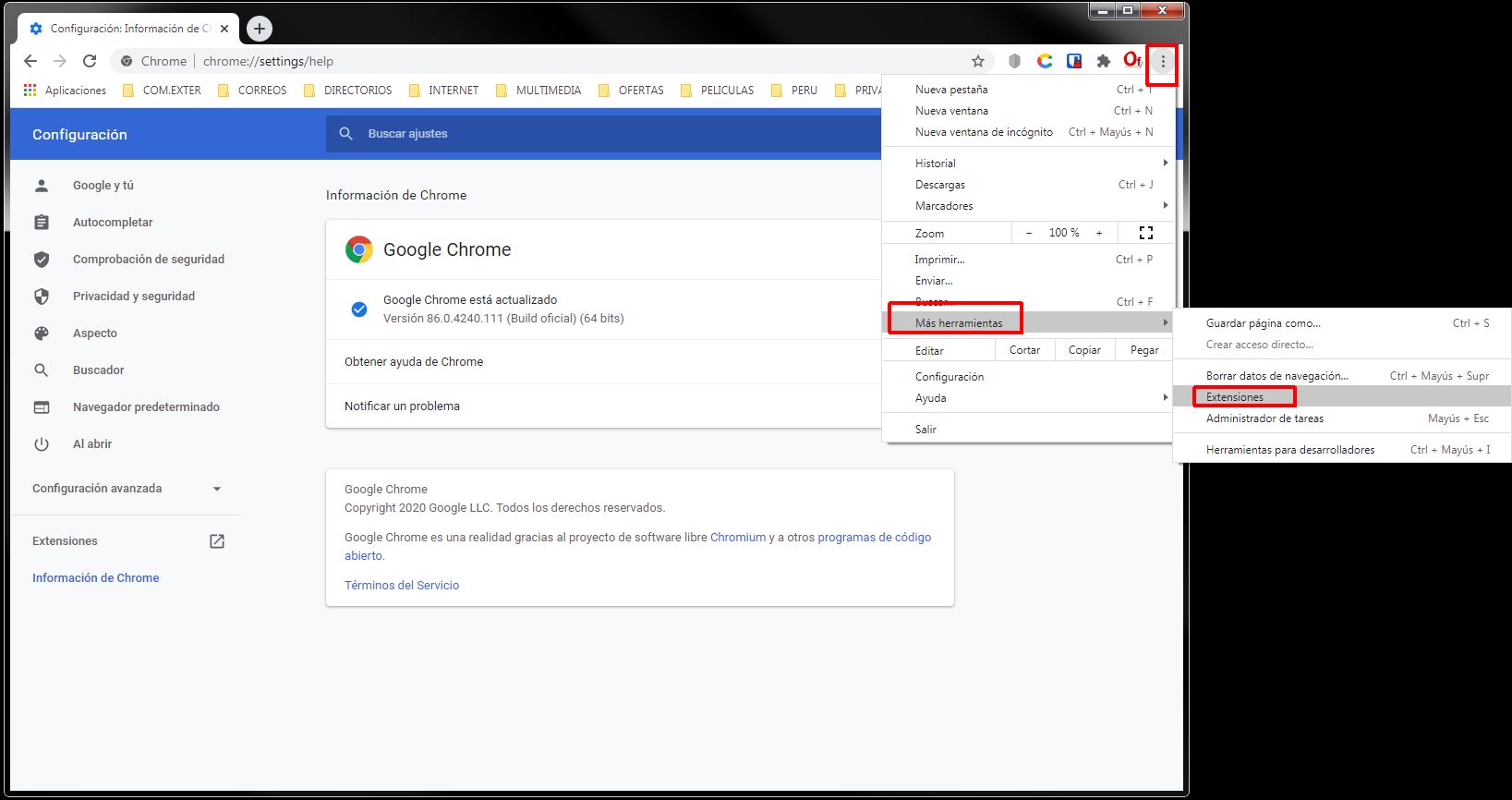Bookmark this page with star icon
Viewport: 1512px width, 800px height.
pos(978,61)
